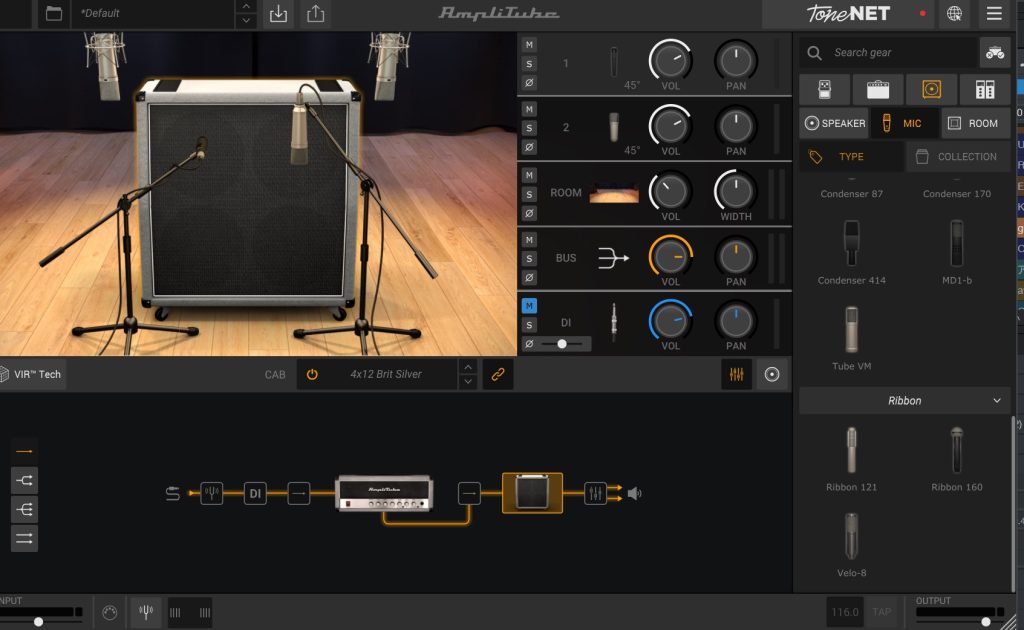Switch to the COLLECTION tab

point(957,157)
